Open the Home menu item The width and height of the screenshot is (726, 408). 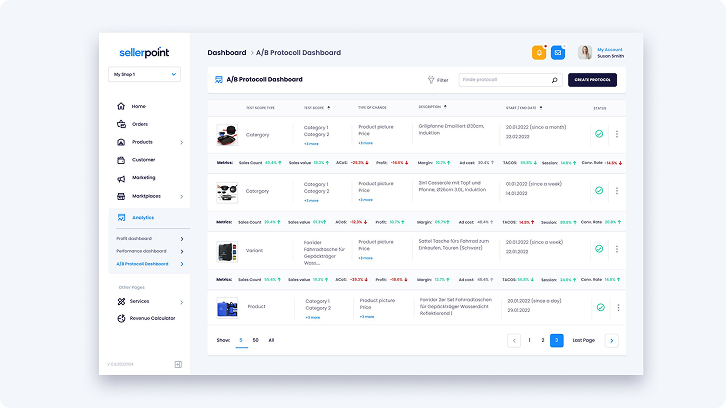(138, 107)
